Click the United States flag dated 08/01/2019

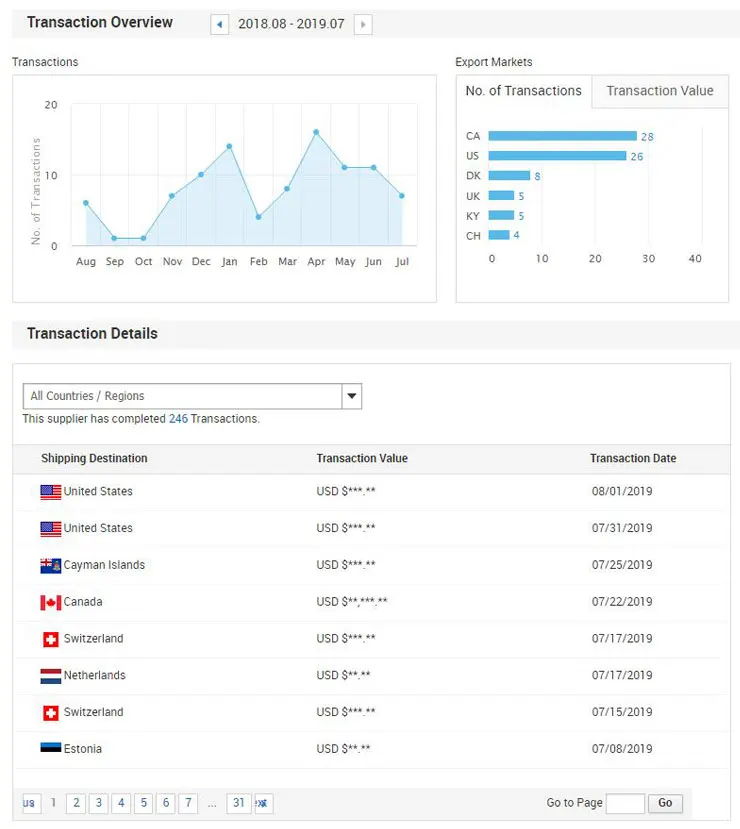click(x=51, y=492)
